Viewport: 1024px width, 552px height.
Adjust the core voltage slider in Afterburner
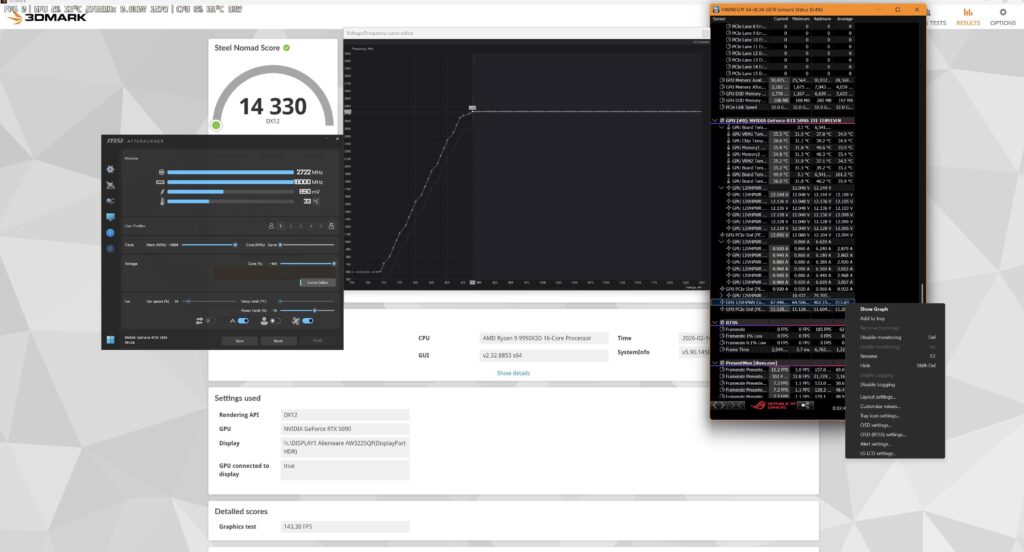[x=307, y=264]
